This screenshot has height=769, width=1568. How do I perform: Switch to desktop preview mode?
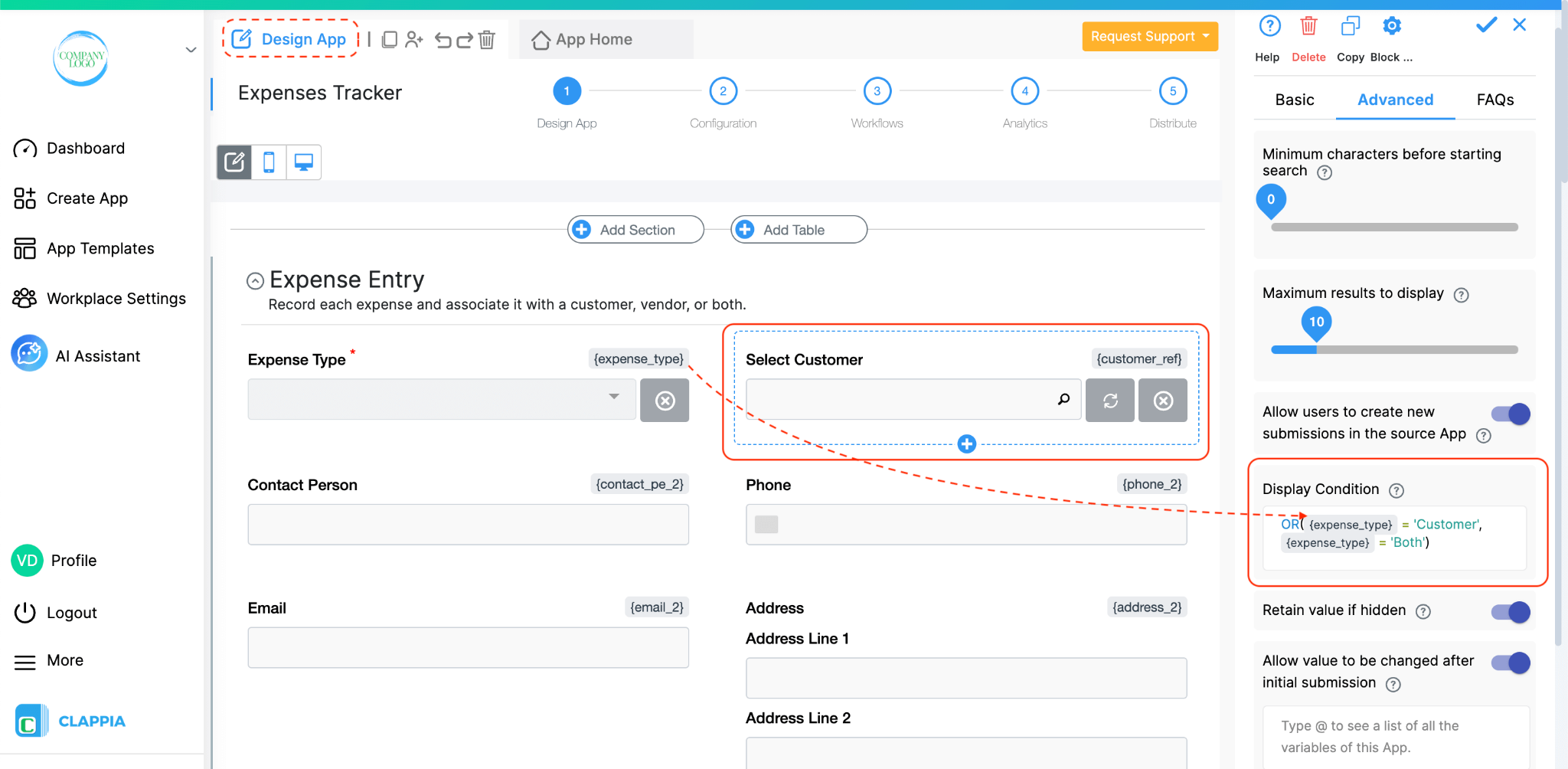click(x=304, y=162)
